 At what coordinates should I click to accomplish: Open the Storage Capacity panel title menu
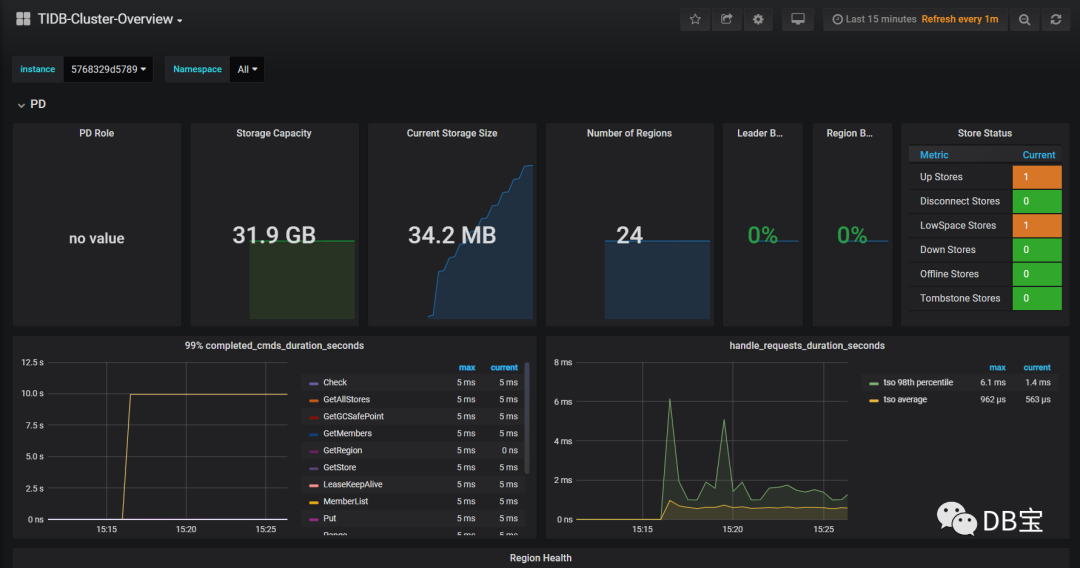tap(273, 133)
